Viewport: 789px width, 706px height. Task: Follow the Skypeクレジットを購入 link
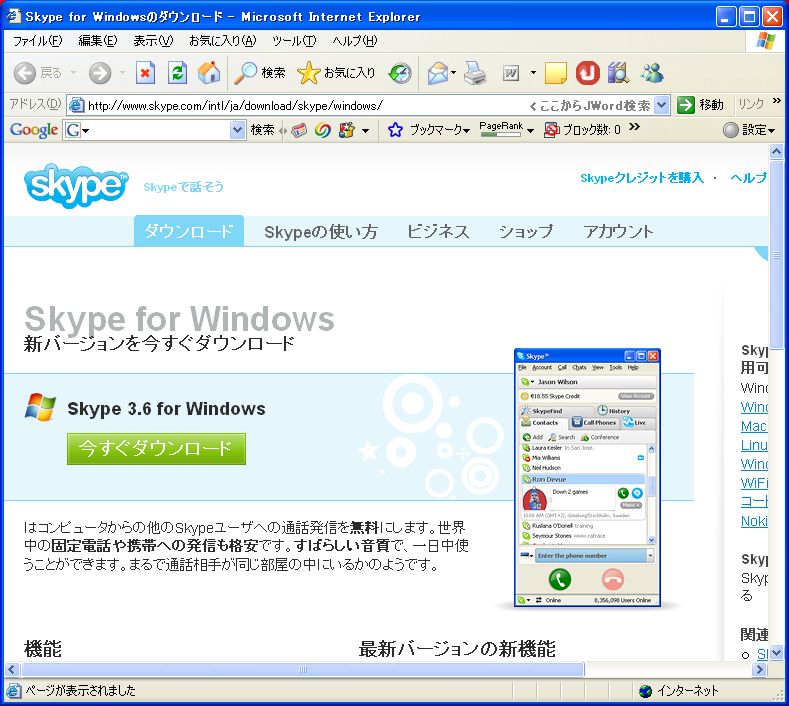point(642,178)
